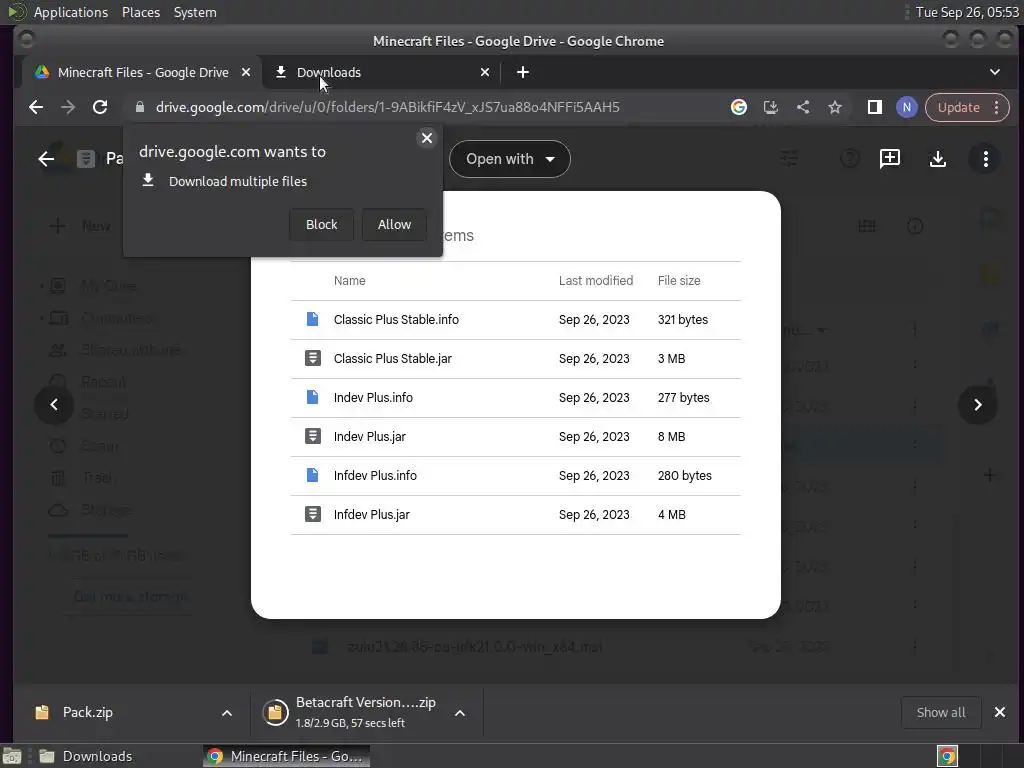Open the preview more actions menu
This screenshot has width=1024, height=768.
[x=985, y=159]
